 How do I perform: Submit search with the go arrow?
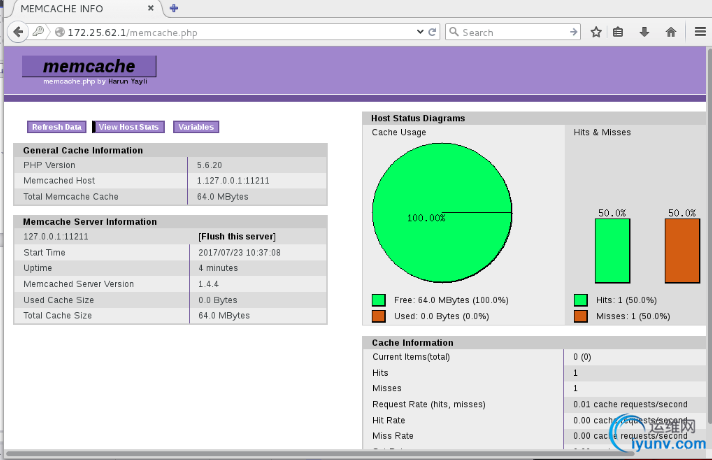click(574, 32)
